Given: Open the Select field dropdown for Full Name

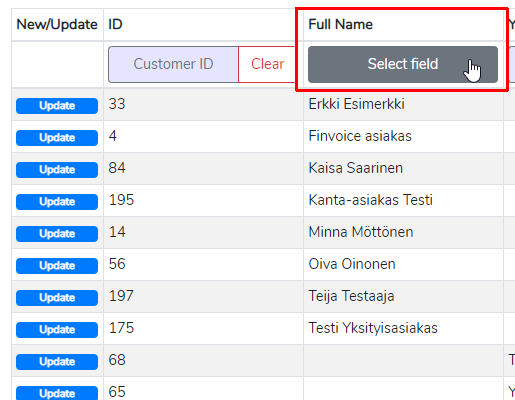Looking at the screenshot, I should click(403, 64).
